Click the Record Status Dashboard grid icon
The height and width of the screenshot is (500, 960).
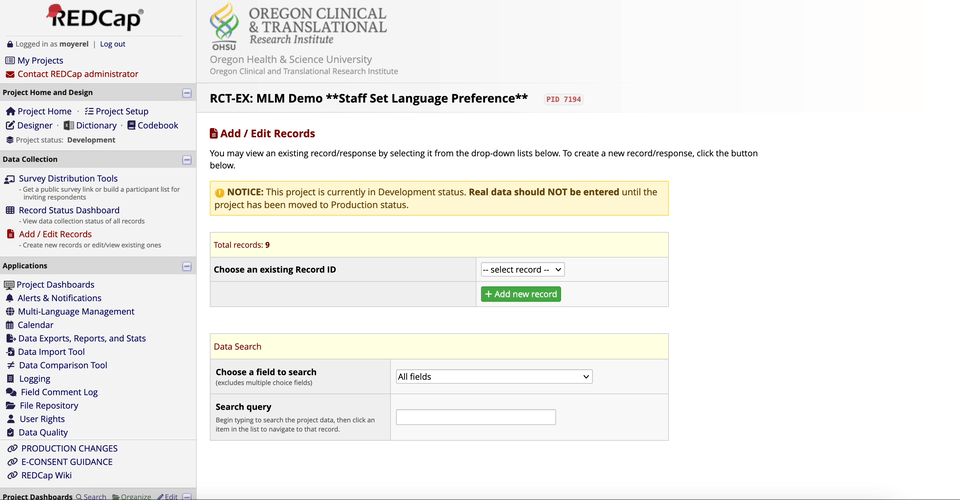pyautogui.click(x=10, y=210)
